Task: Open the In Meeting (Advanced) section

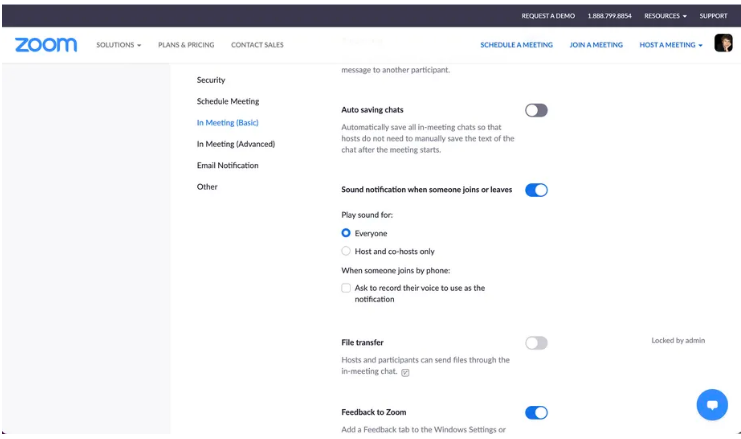Action: pos(235,144)
